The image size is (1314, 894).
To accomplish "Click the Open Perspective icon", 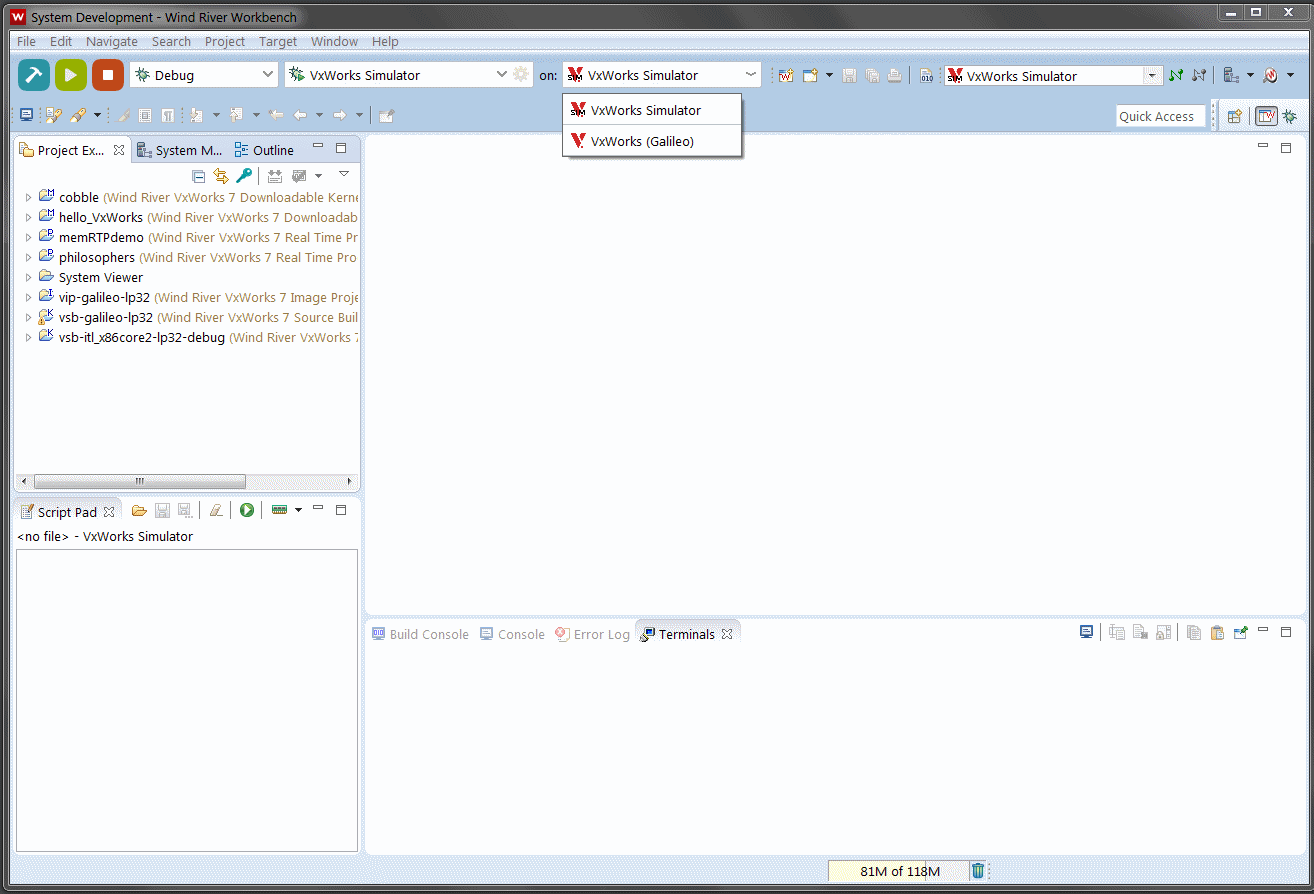I will (1235, 116).
